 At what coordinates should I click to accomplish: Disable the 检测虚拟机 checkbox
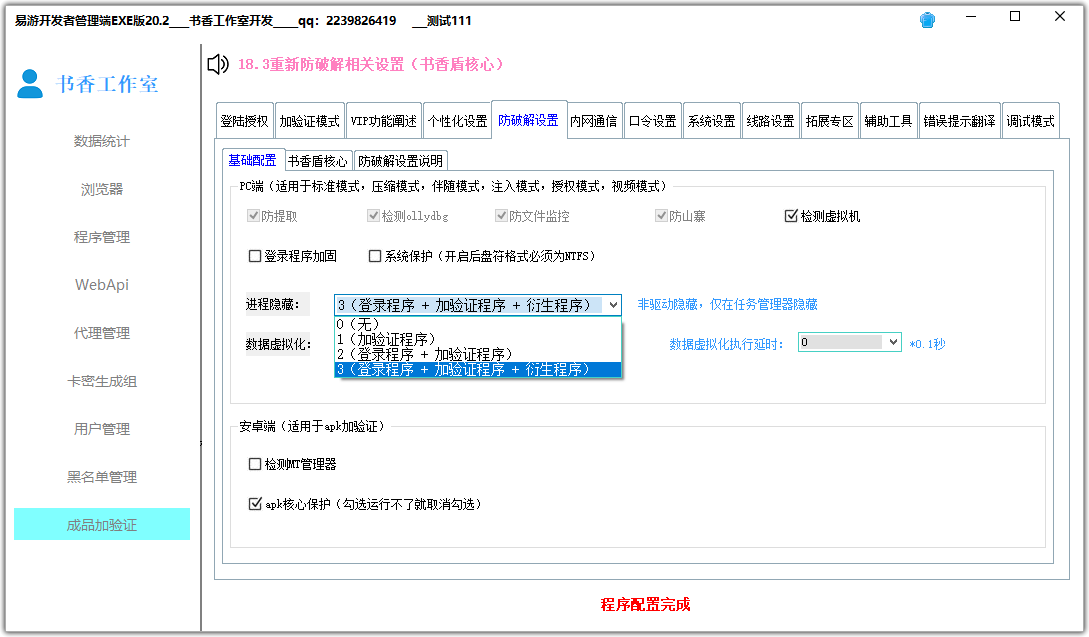click(789, 215)
